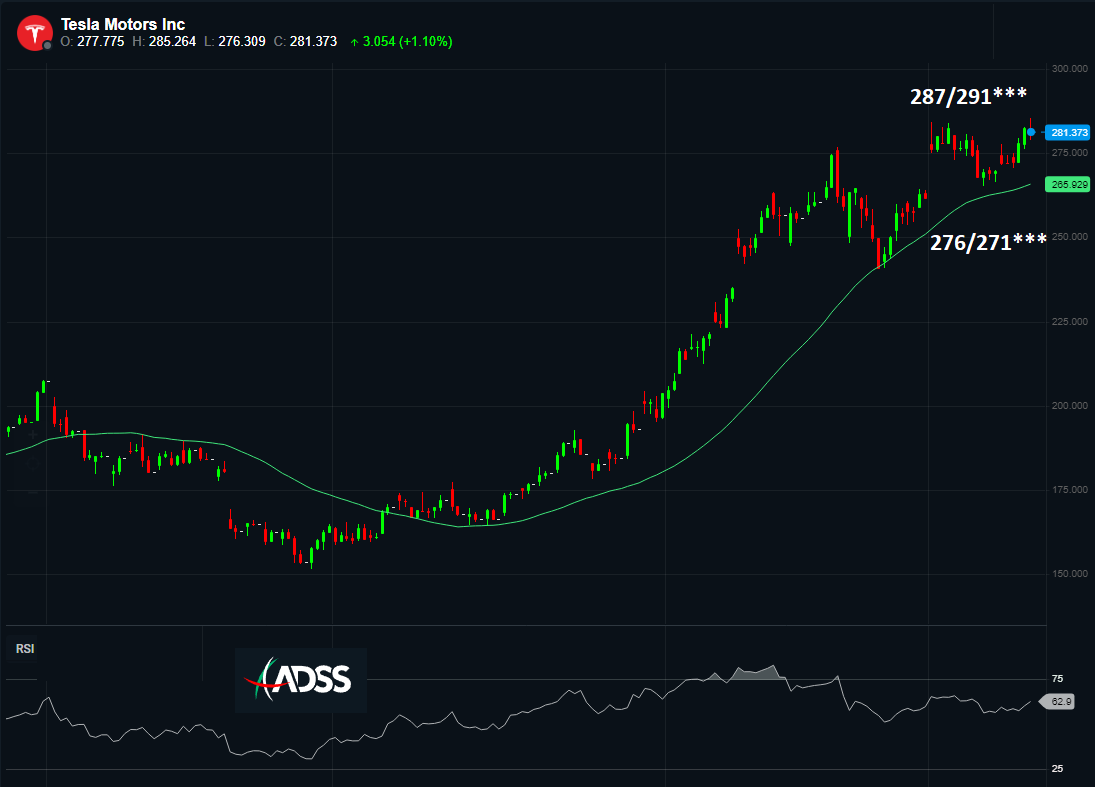The height and width of the screenshot is (787, 1095).
Task: Click the 250.000 price axis label
Action: (x=1070, y=237)
